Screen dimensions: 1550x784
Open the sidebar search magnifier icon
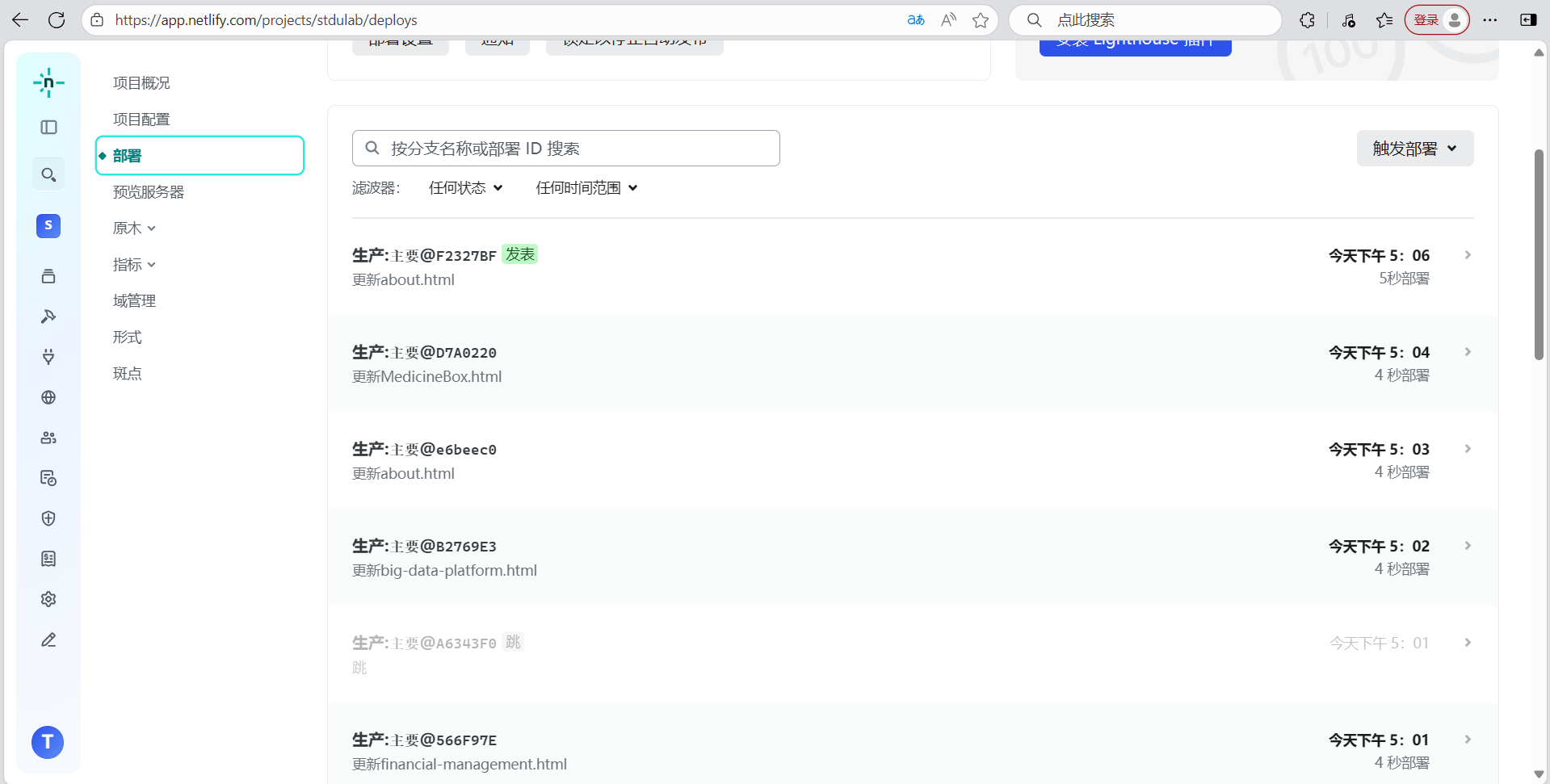[x=48, y=174]
